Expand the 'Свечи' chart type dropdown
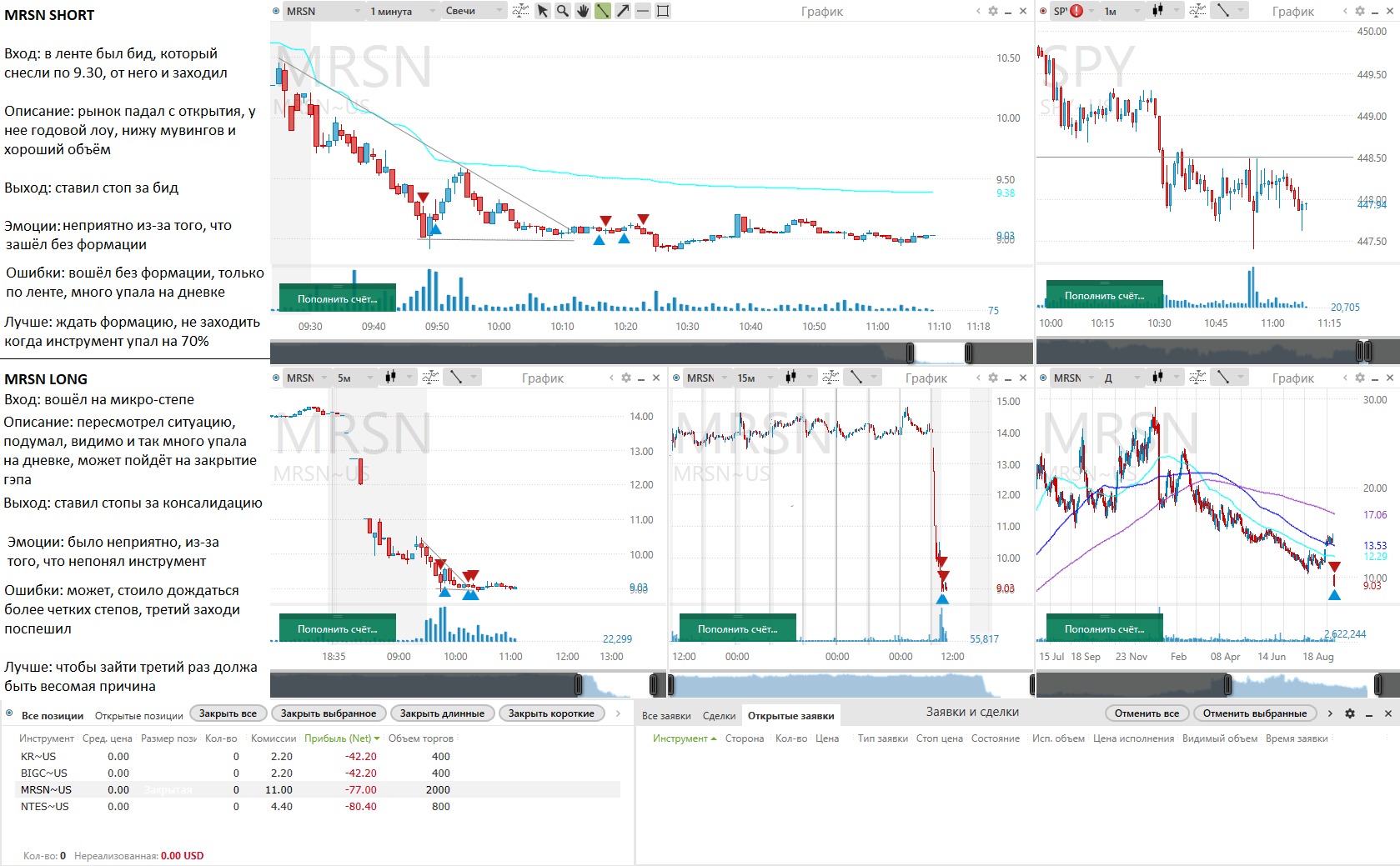The width and height of the screenshot is (1400, 866). click(474, 11)
